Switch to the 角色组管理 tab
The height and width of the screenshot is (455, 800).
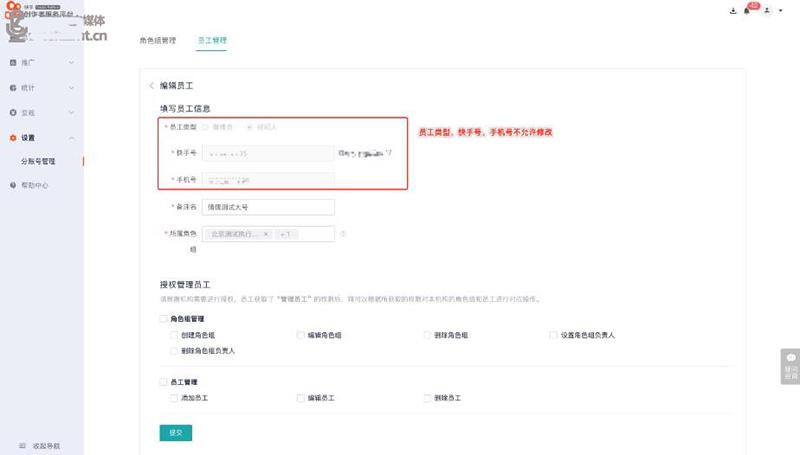click(157, 41)
